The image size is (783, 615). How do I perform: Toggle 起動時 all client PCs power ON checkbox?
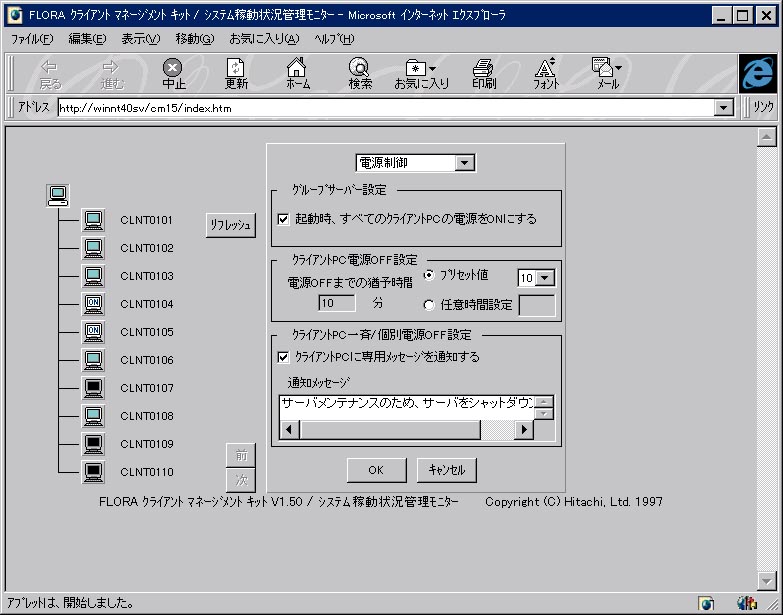point(283,219)
